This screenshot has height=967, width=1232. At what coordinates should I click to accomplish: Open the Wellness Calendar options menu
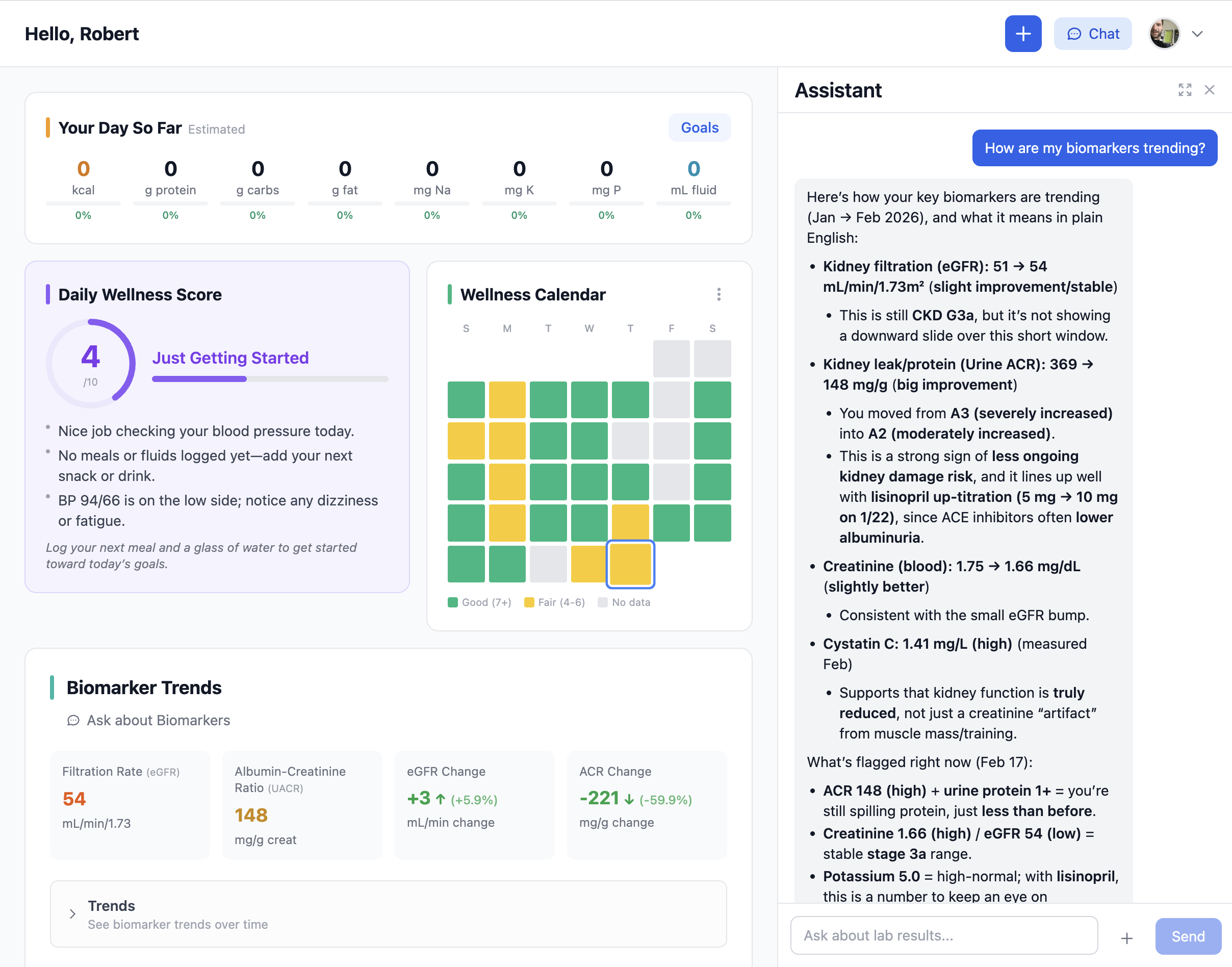720,294
